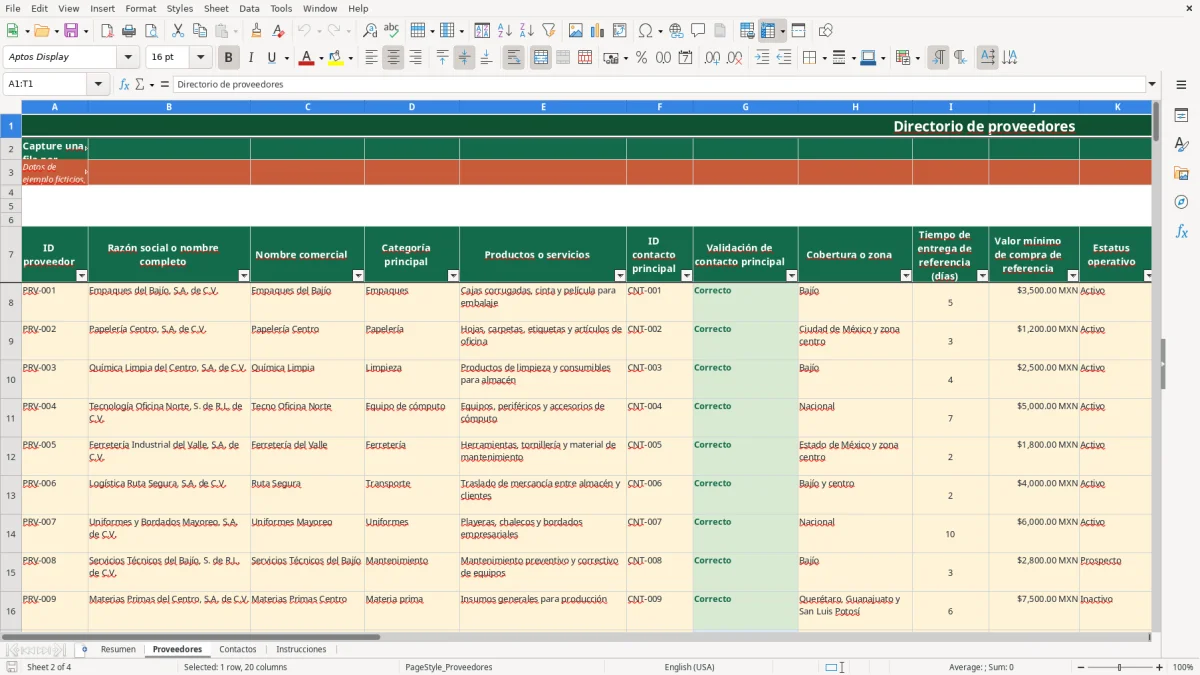Viewport: 1200px width, 675px height.
Task: Open the Format menu
Action: point(140,8)
